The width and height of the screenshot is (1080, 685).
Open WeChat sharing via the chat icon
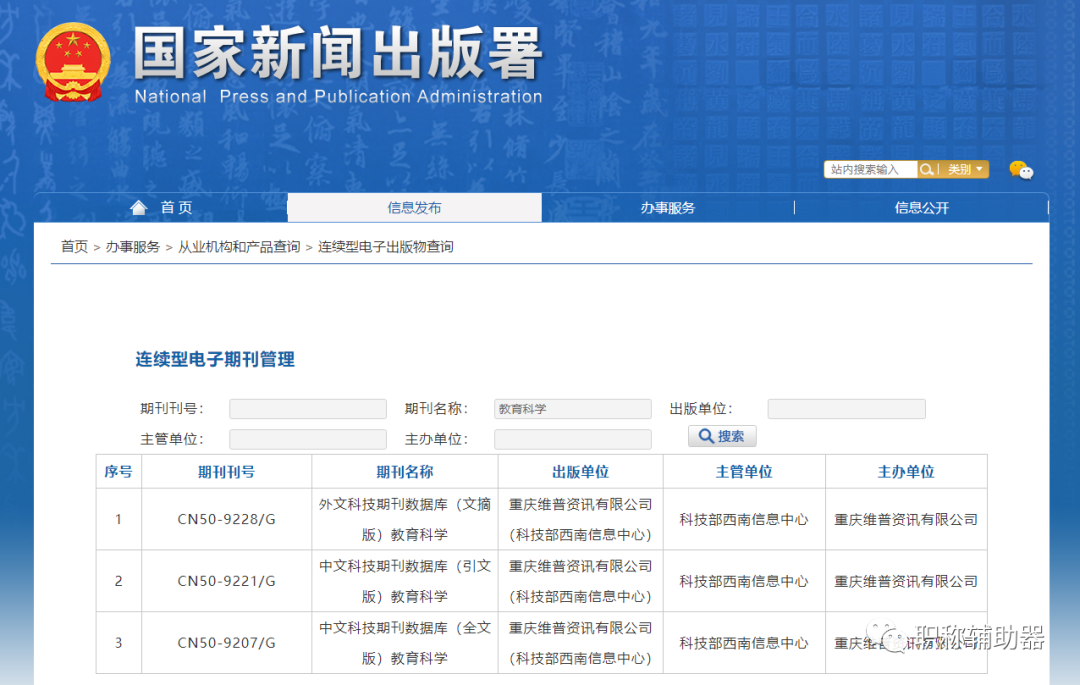(1022, 169)
